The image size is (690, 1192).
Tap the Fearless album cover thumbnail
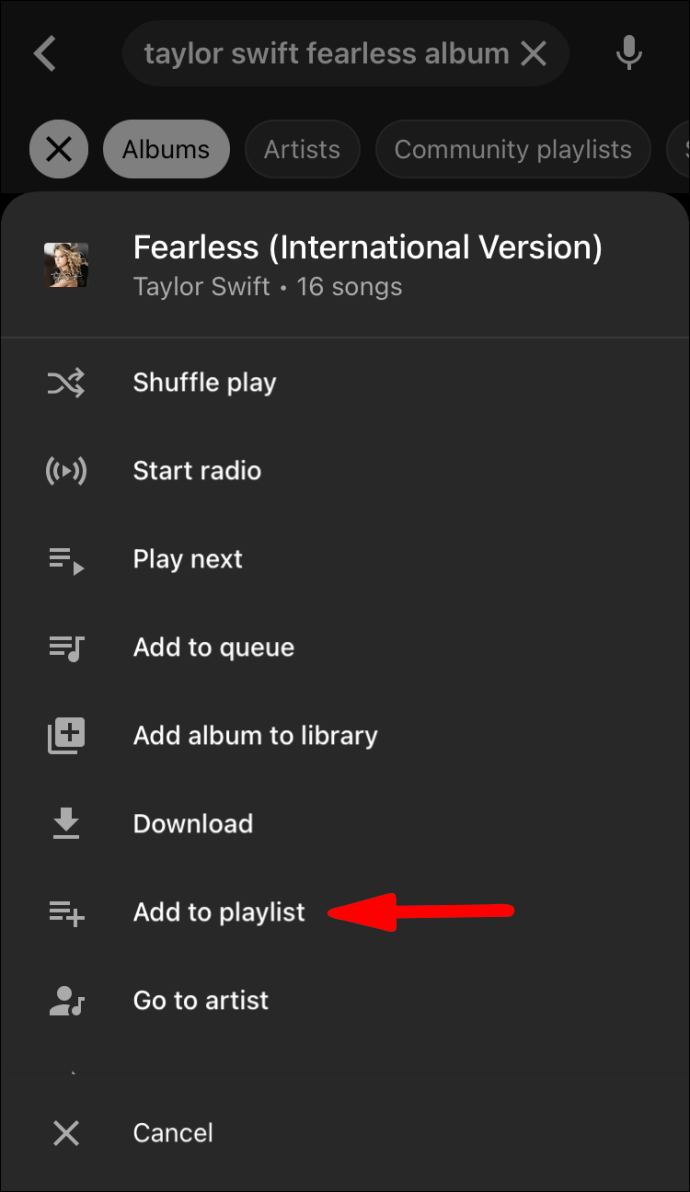[66, 265]
